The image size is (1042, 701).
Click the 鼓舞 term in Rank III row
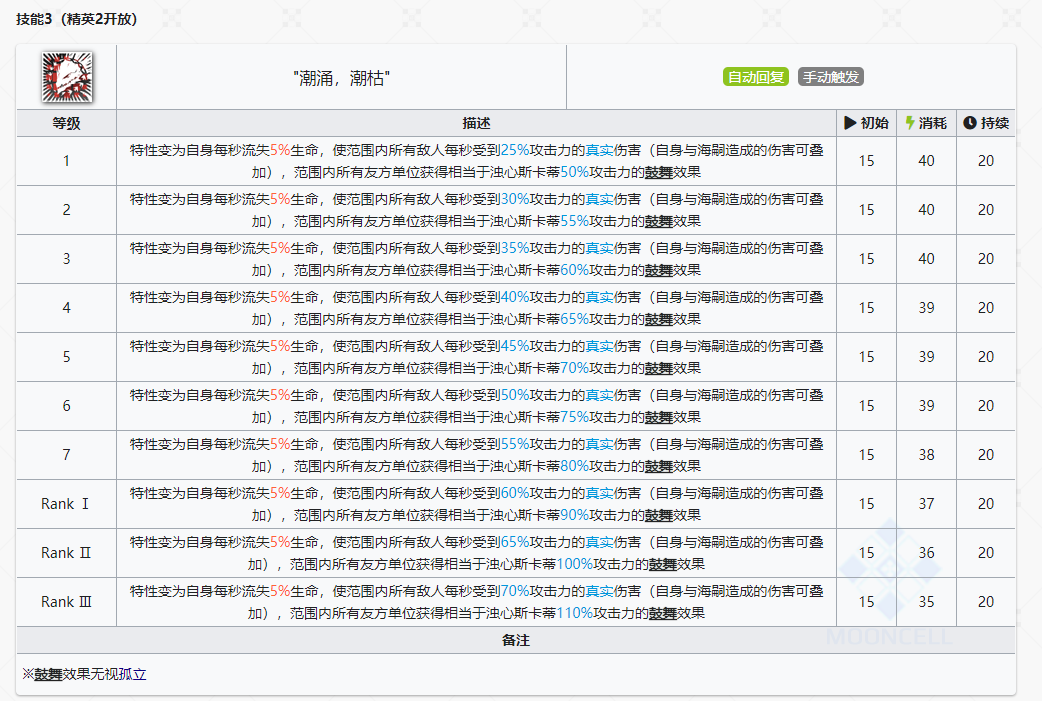[x=663, y=613]
